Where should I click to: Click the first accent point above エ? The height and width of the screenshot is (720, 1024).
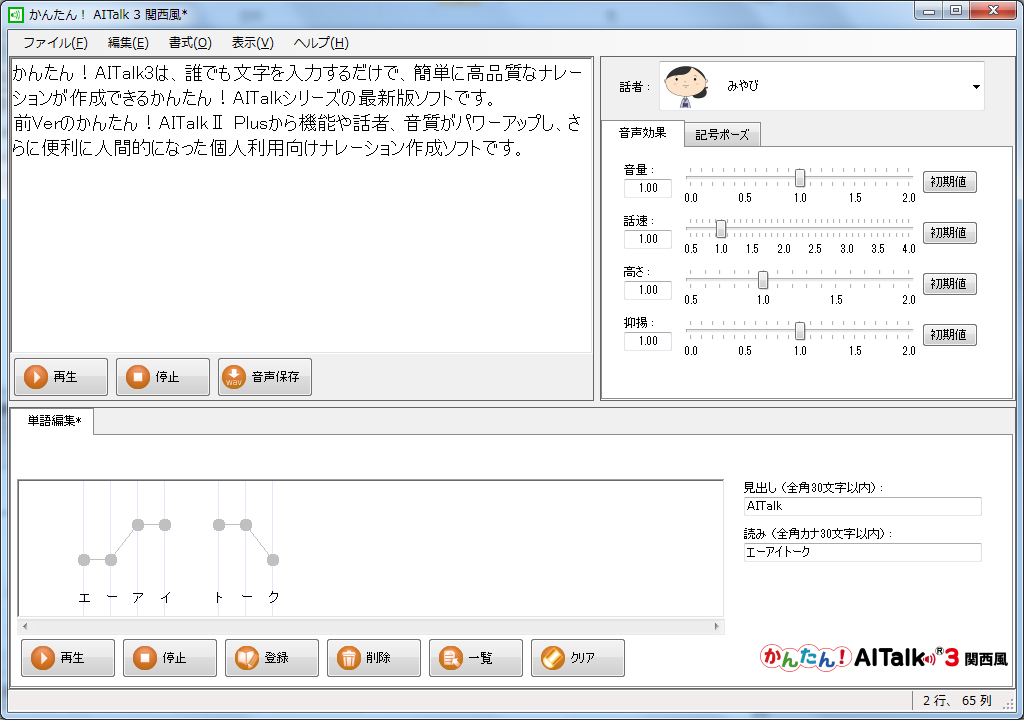coord(84,560)
